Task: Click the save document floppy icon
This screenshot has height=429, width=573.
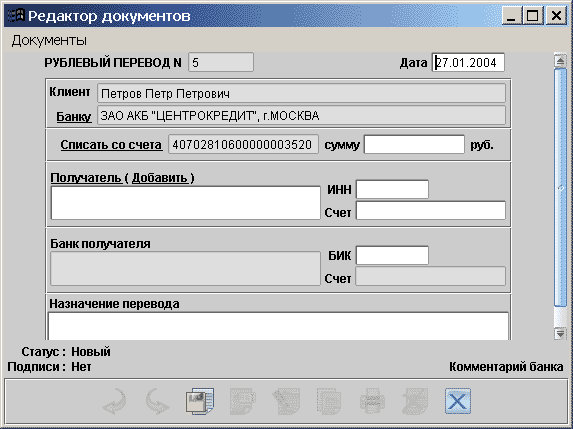Action: [200, 401]
